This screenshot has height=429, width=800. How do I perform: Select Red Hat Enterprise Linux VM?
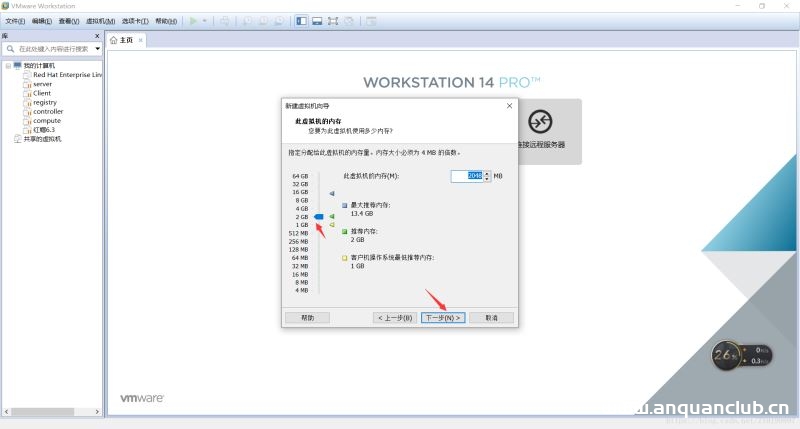click(67, 75)
